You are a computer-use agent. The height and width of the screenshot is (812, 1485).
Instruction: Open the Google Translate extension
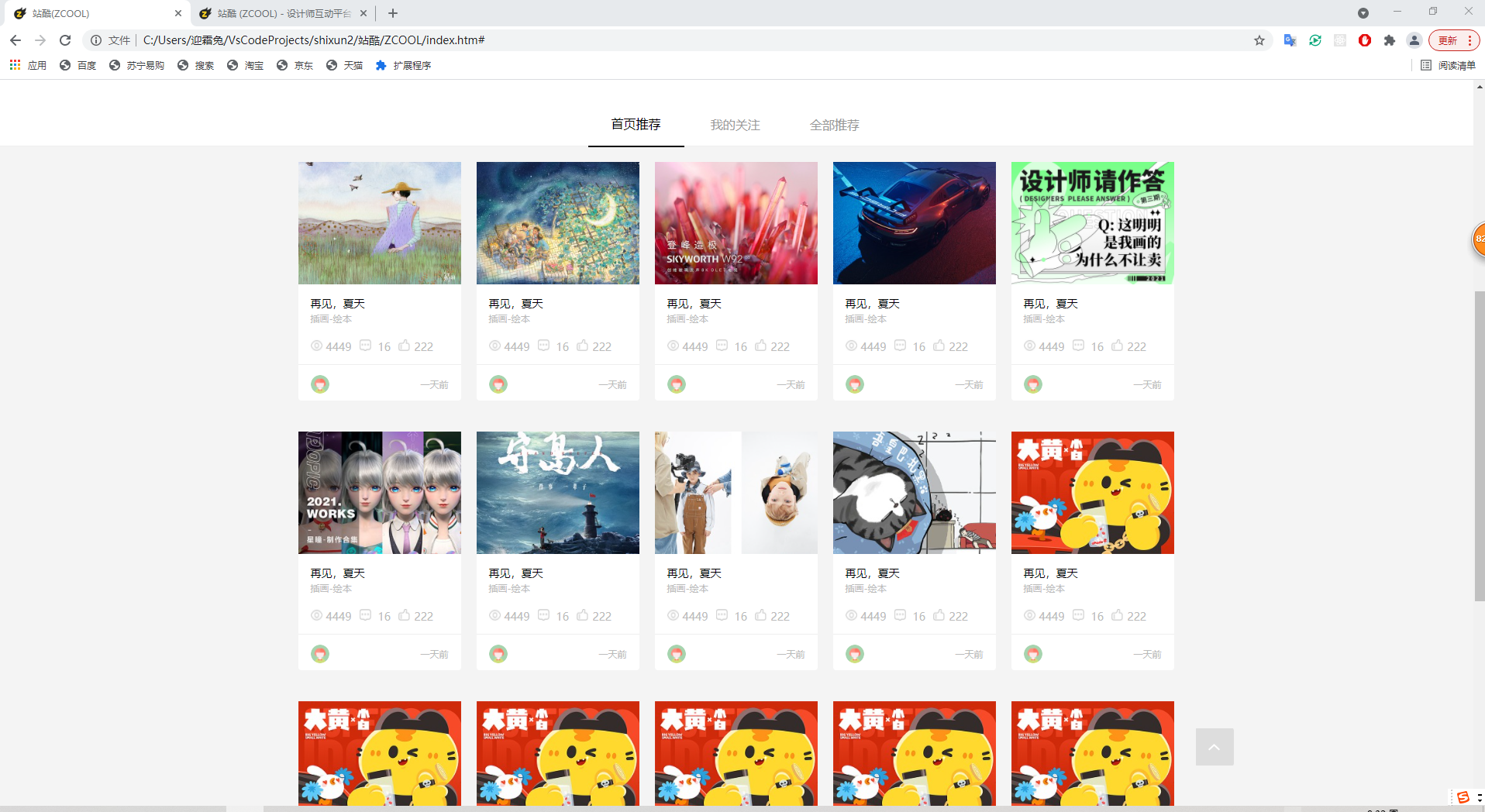click(1290, 40)
